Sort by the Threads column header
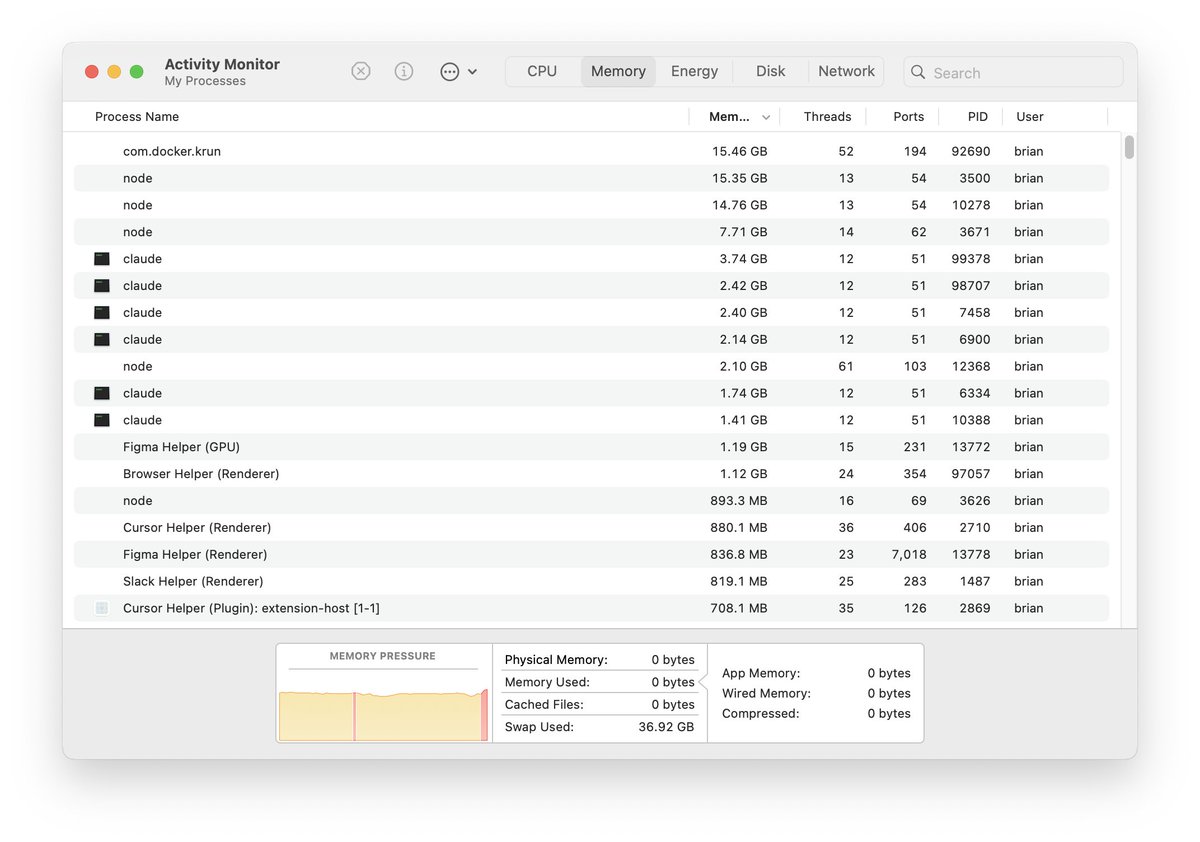 [x=827, y=117]
